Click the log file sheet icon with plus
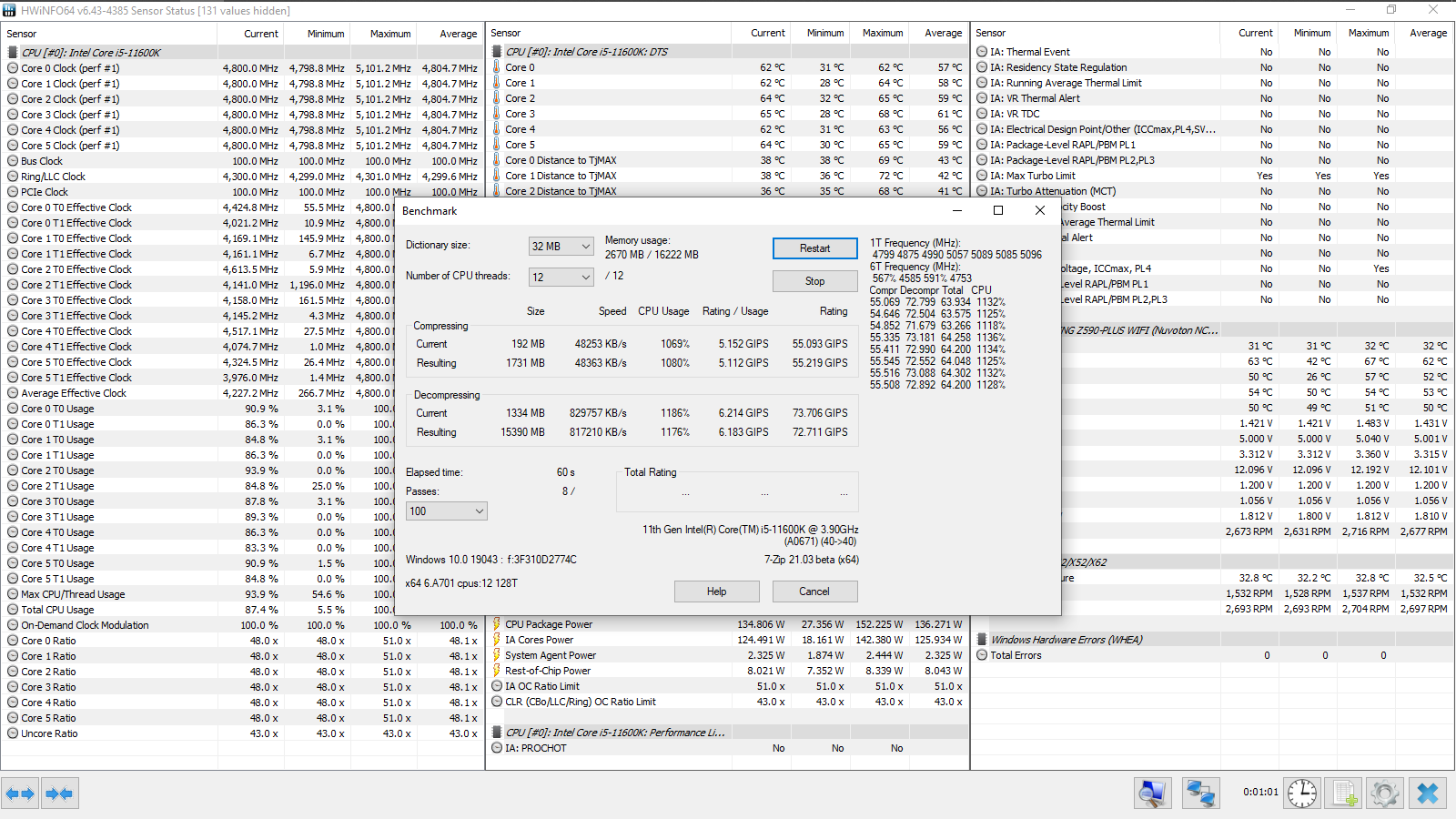Viewport: 1456px width, 819px height. pos(1344,794)
